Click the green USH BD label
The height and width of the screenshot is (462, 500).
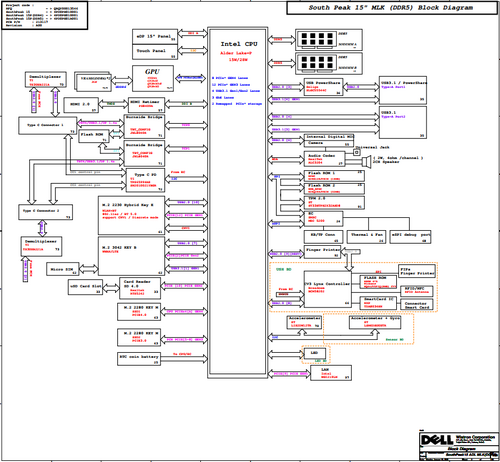pyautogui.click(x=284, y=269)
